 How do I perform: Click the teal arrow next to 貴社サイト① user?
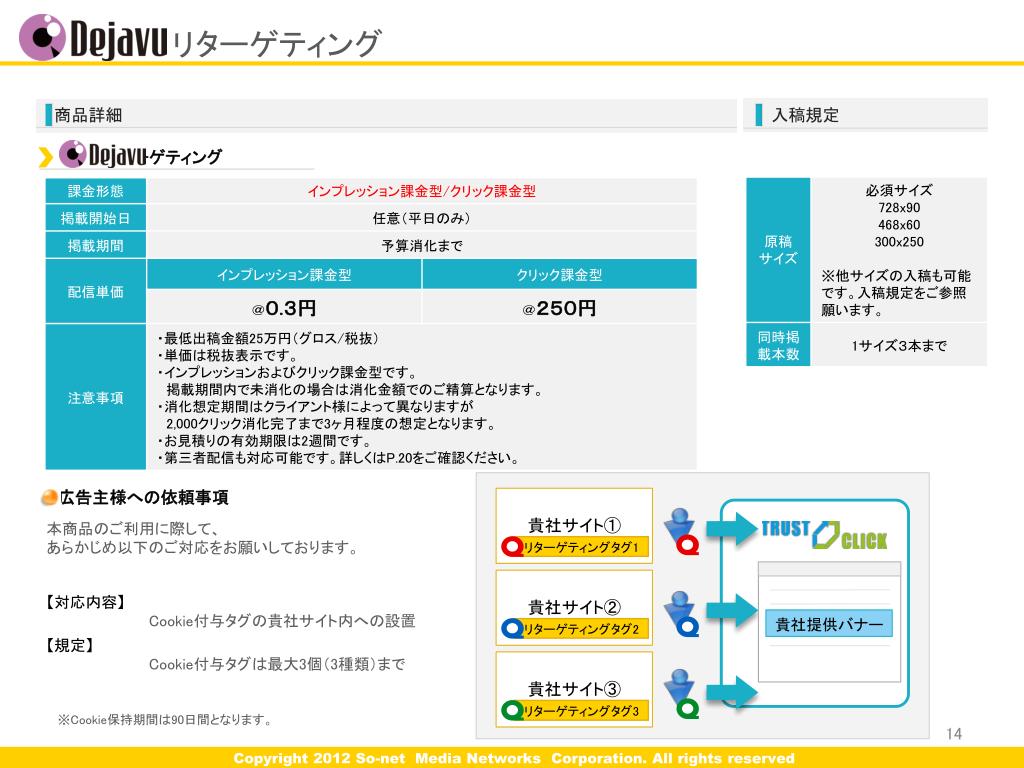[x=731, y=529]
